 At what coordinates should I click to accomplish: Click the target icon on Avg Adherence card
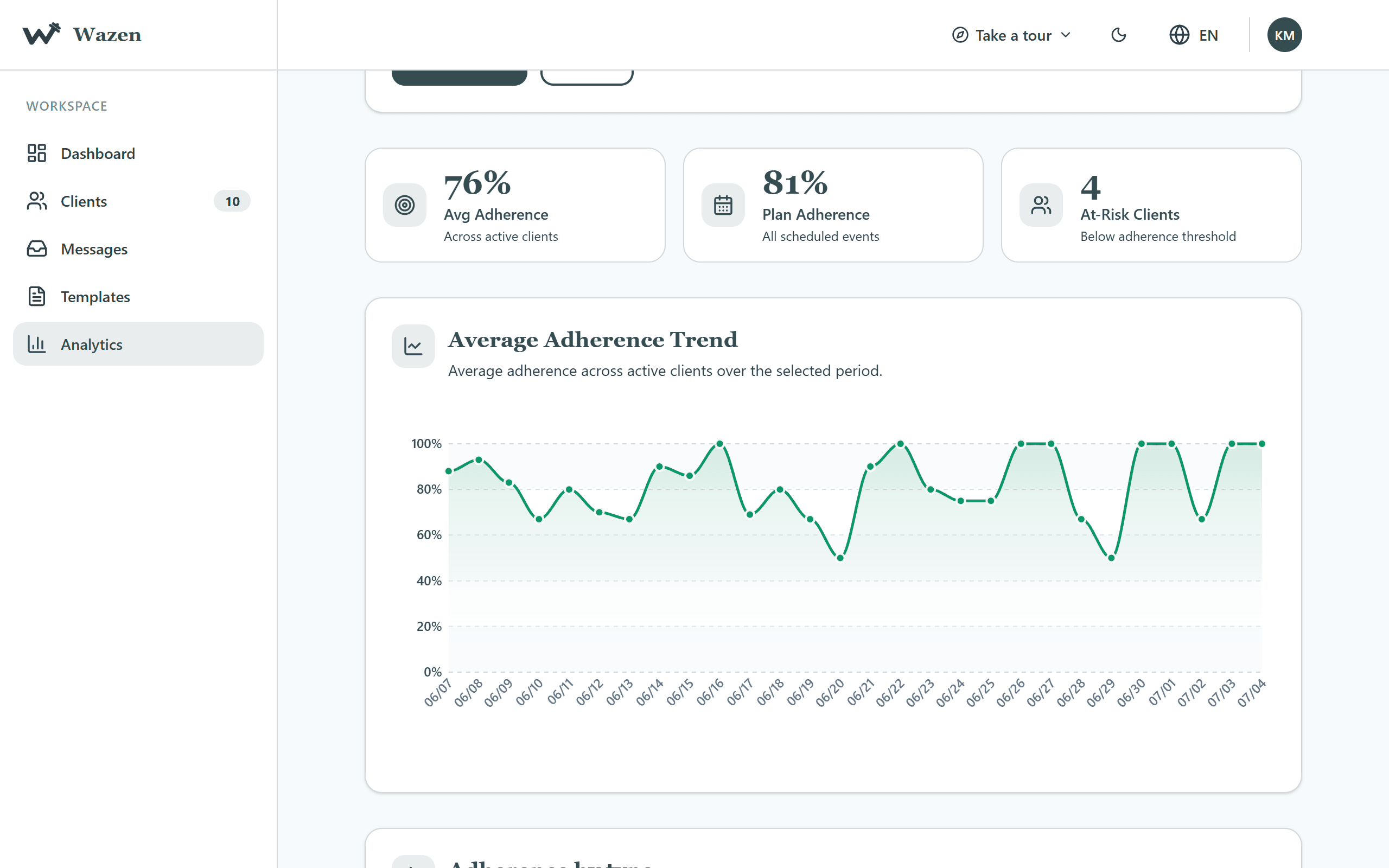pos(405,205)
